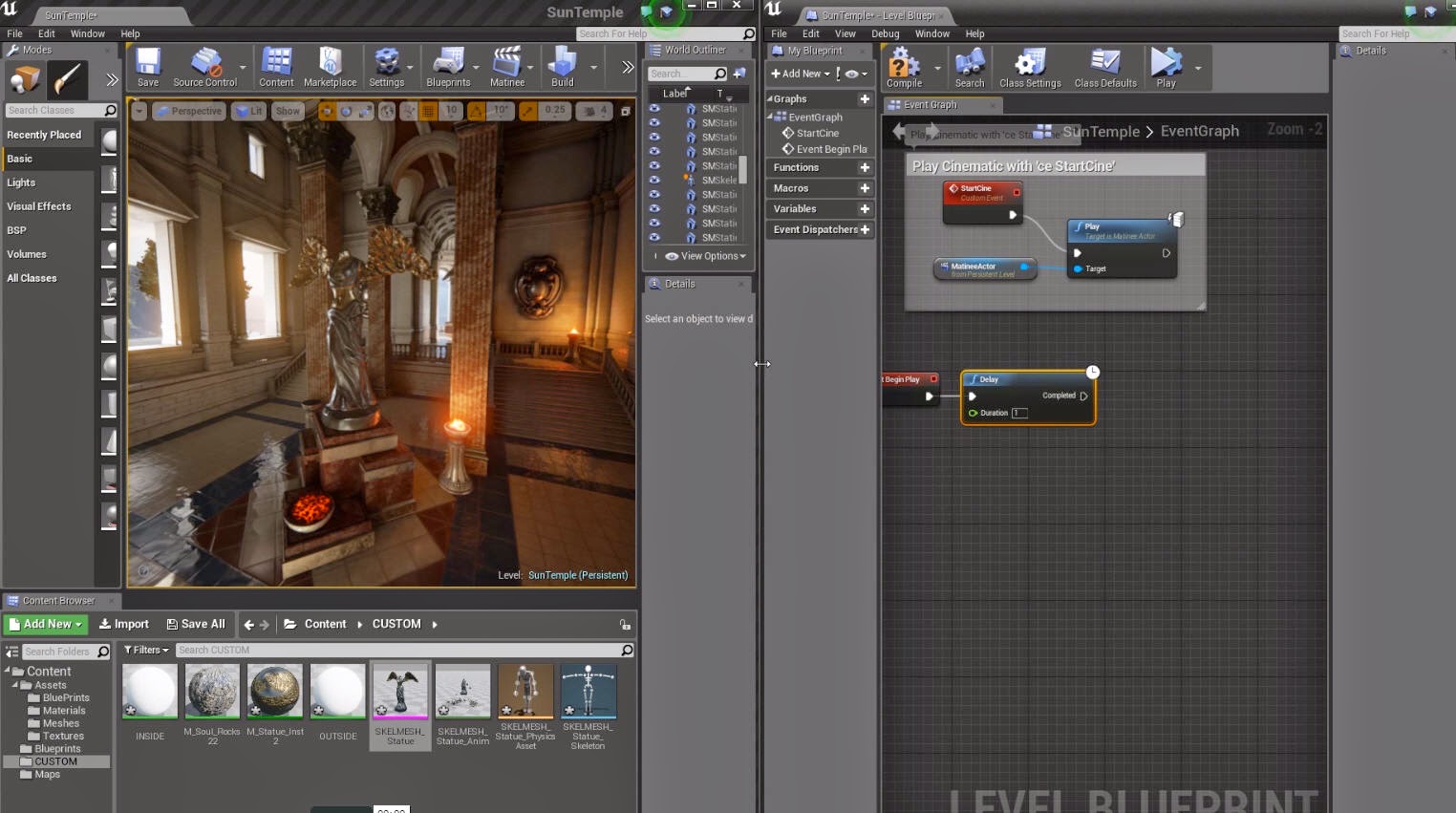Open Add New dropdown in My Blueprint
Image resolution: width=1456 pixels, height=813 pixels.
pos(801,74)
